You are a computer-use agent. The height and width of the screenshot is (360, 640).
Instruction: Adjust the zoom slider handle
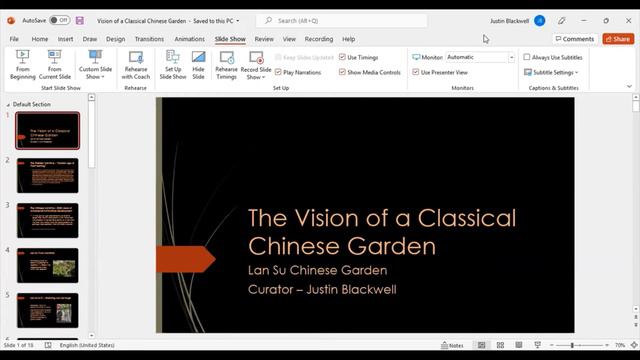pos(572,345)
